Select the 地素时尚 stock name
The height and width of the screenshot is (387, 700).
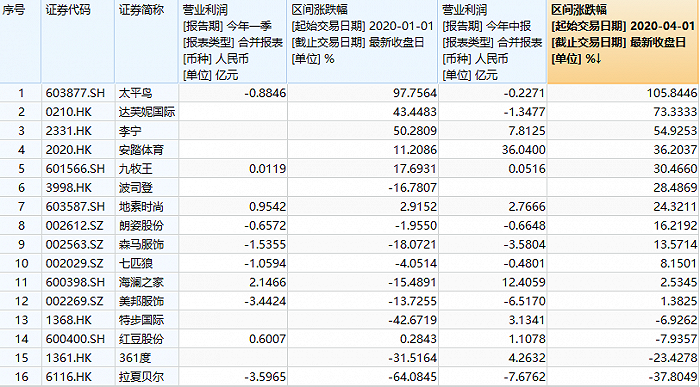(x=141, y=207)
